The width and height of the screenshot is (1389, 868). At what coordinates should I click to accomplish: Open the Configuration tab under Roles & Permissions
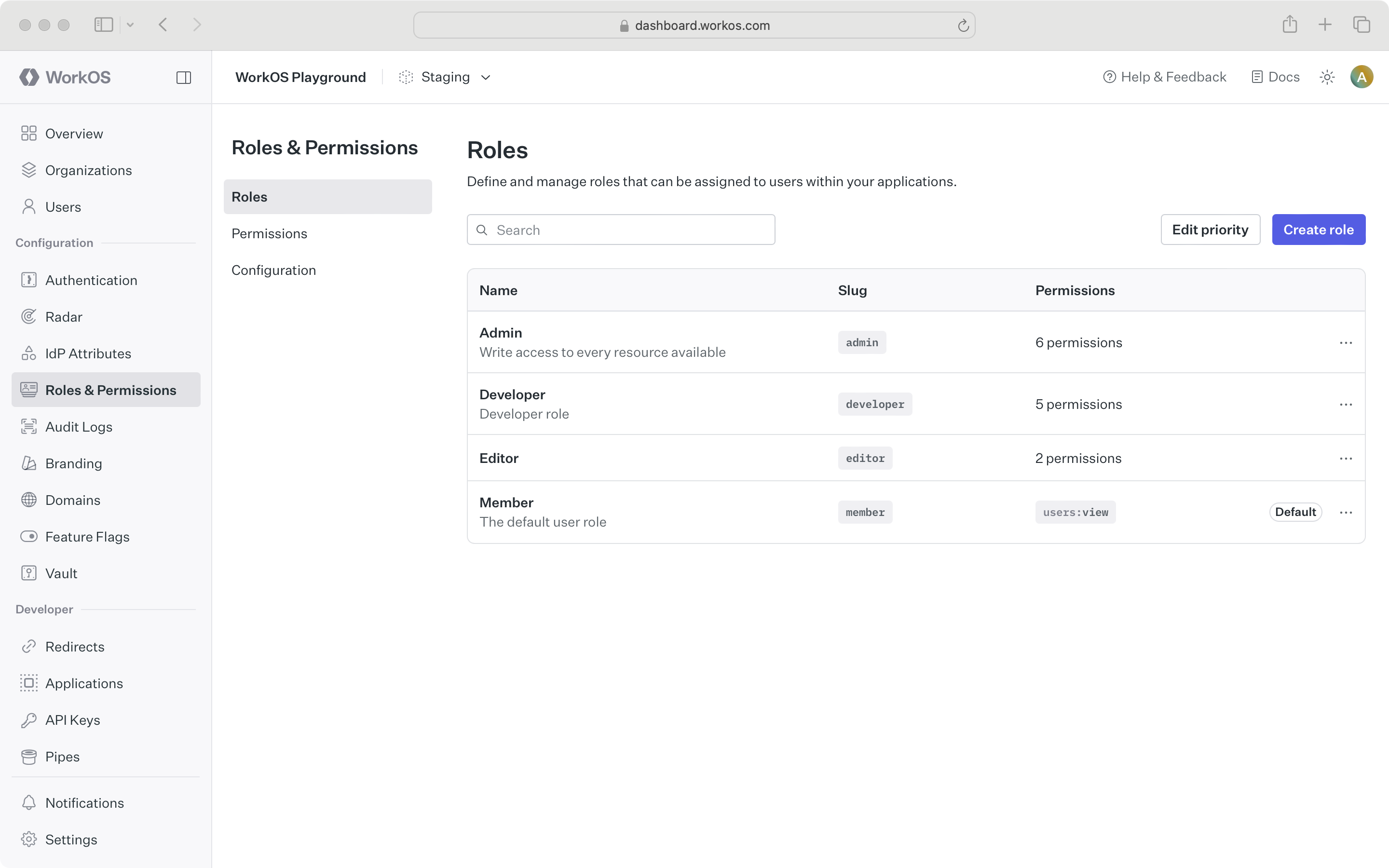[274, 270]
